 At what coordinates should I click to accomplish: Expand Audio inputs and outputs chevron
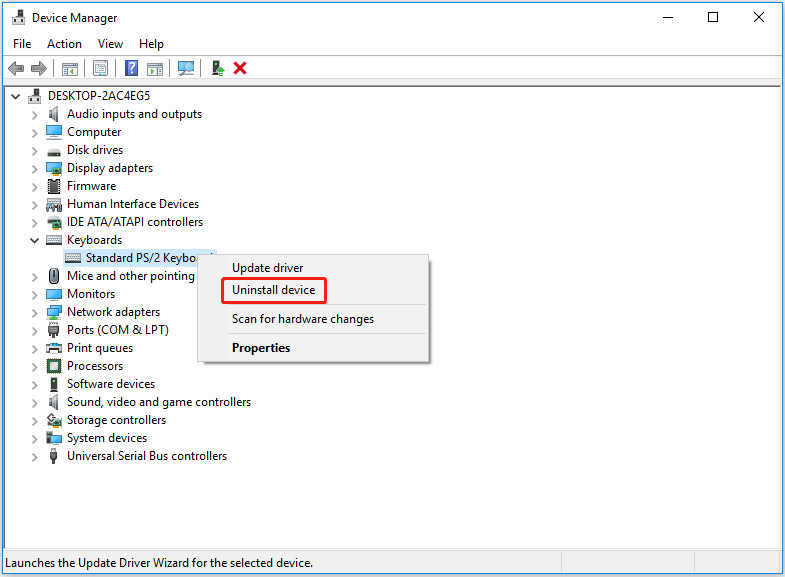(35, 115)
